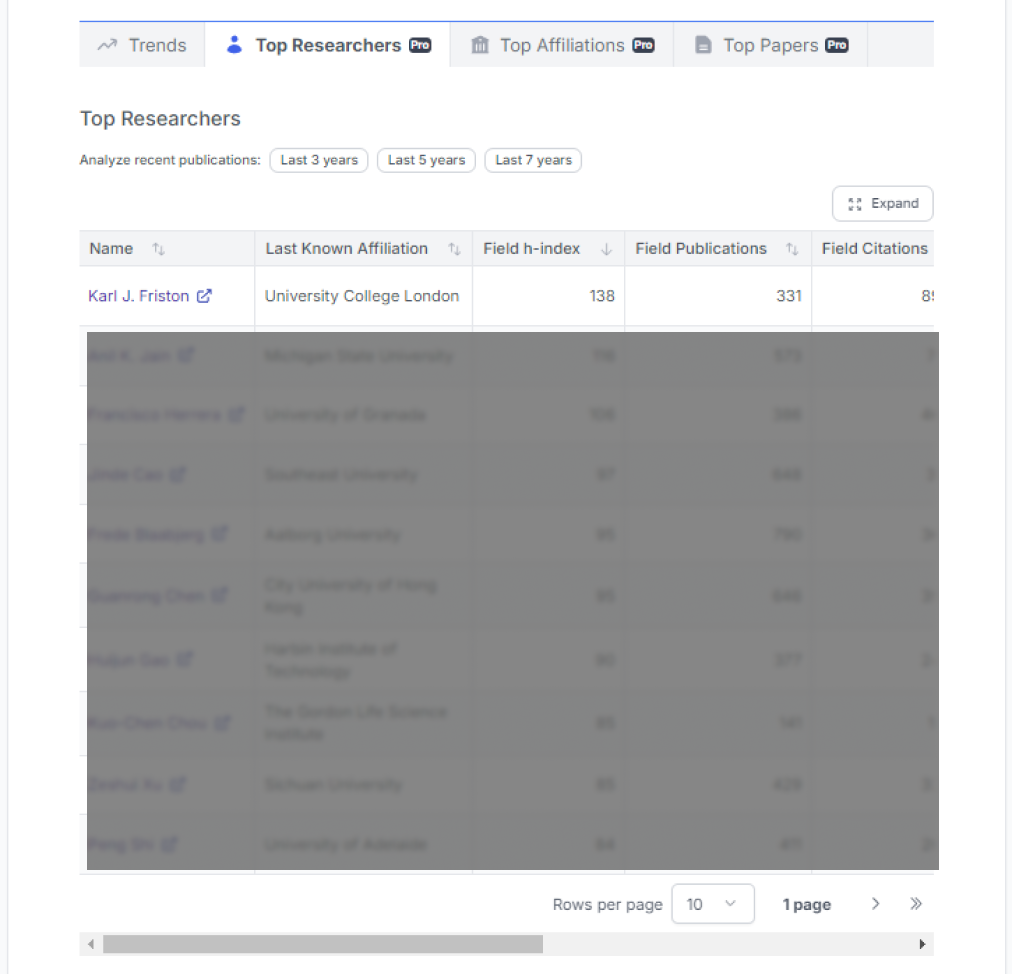Toggle Field h-index descending sort arrow
The image size is (1012, 974).
(x=606, y=249)
